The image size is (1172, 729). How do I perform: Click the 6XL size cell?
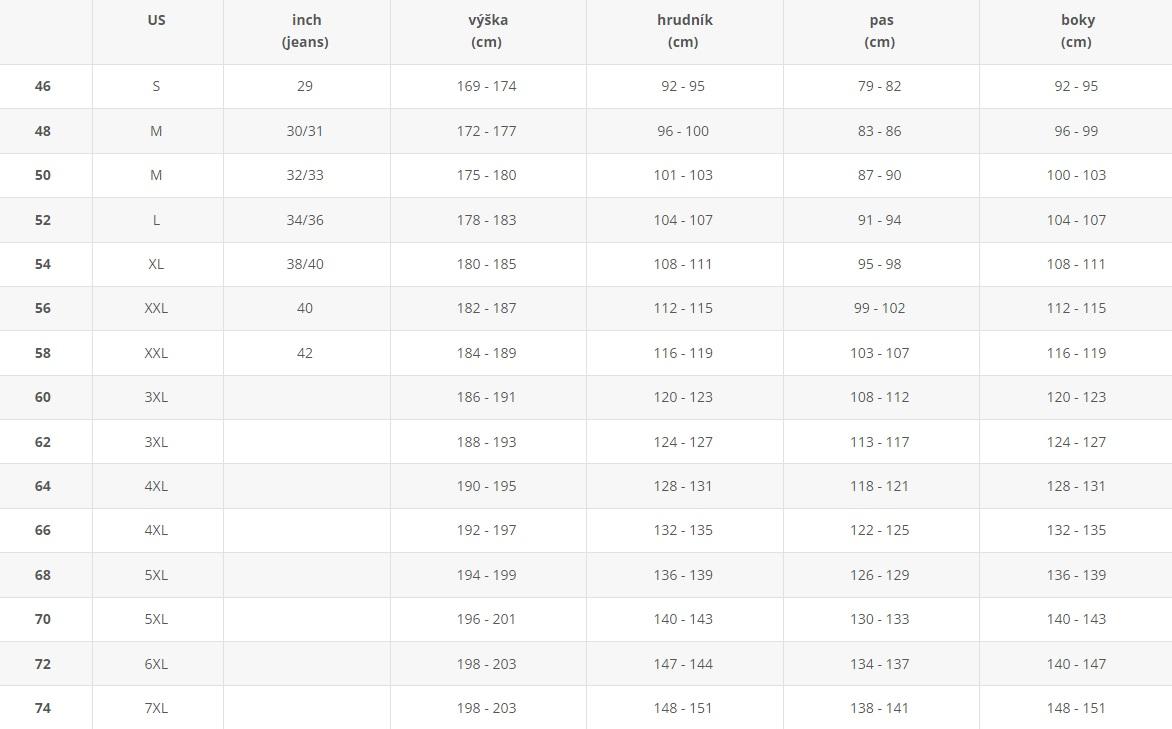(x=156, y=664)
